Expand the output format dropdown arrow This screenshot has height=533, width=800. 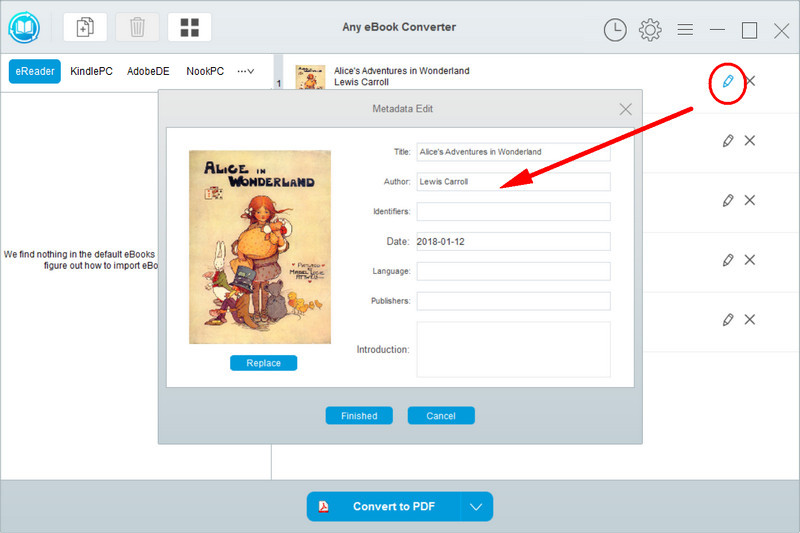476,507
